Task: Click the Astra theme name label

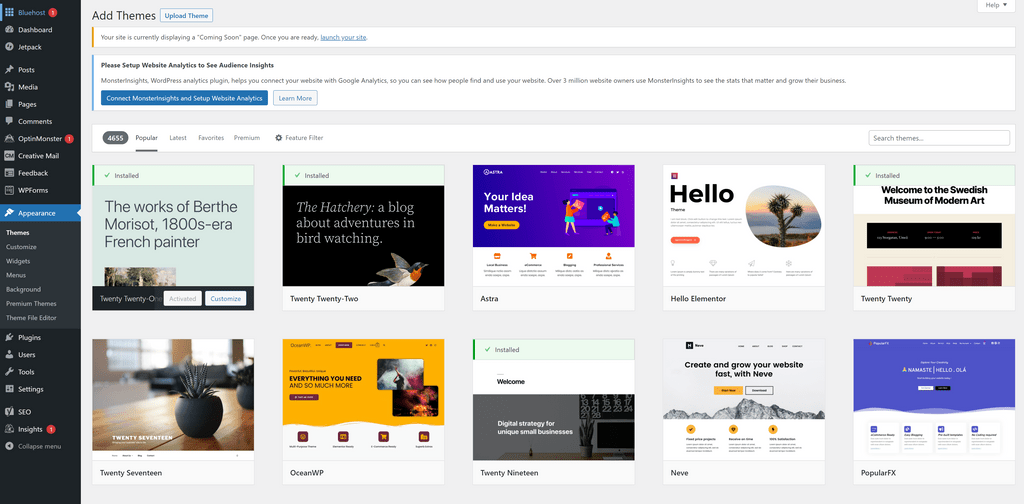Action: tap(489, 298)
